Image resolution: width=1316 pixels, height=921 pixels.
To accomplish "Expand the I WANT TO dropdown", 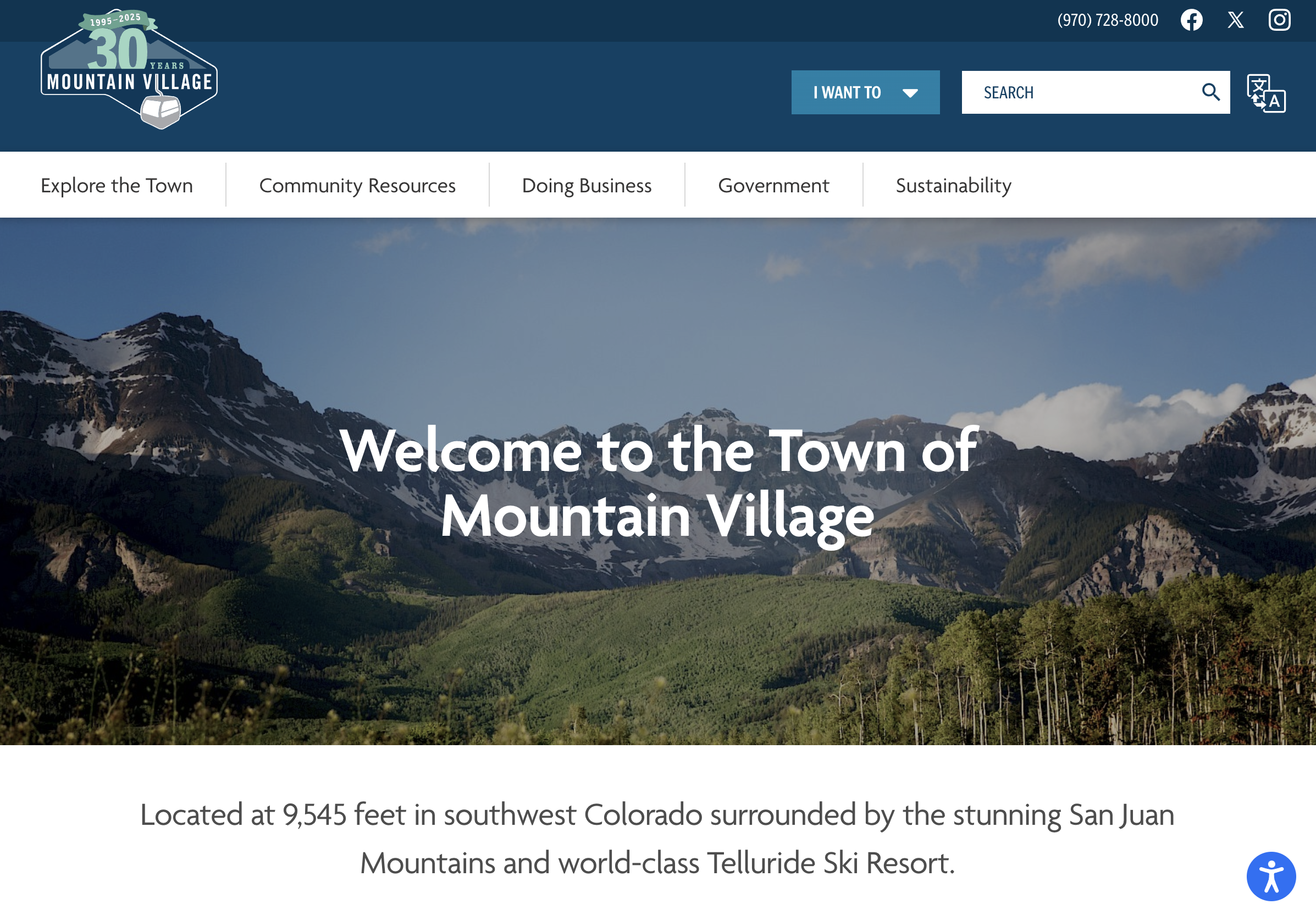I will coord(865,92).
